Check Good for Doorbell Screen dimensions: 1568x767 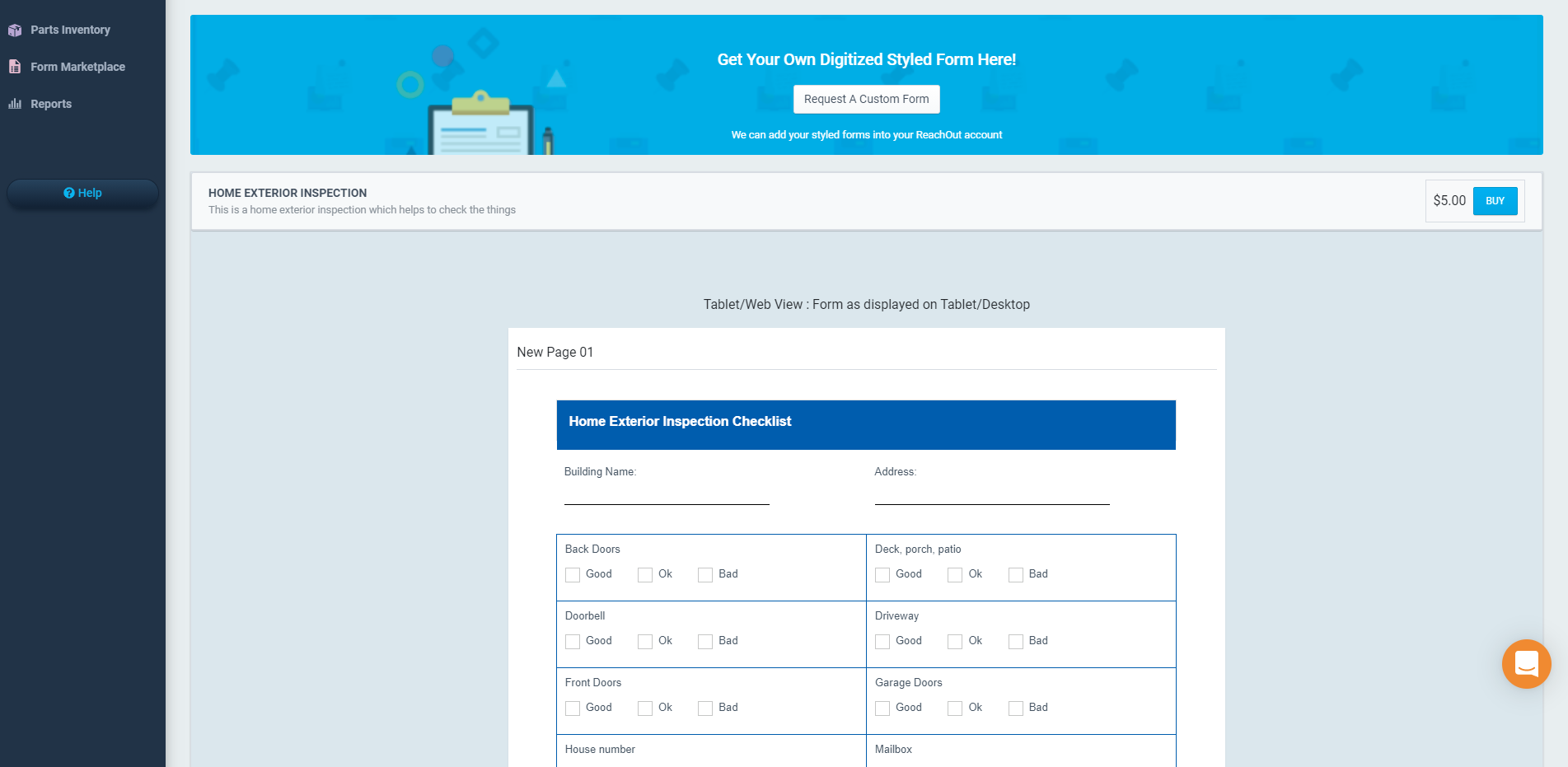coord(573,641)
